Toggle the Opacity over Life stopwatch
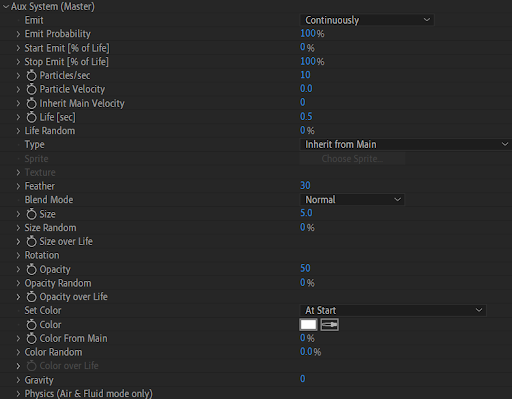 31,297
